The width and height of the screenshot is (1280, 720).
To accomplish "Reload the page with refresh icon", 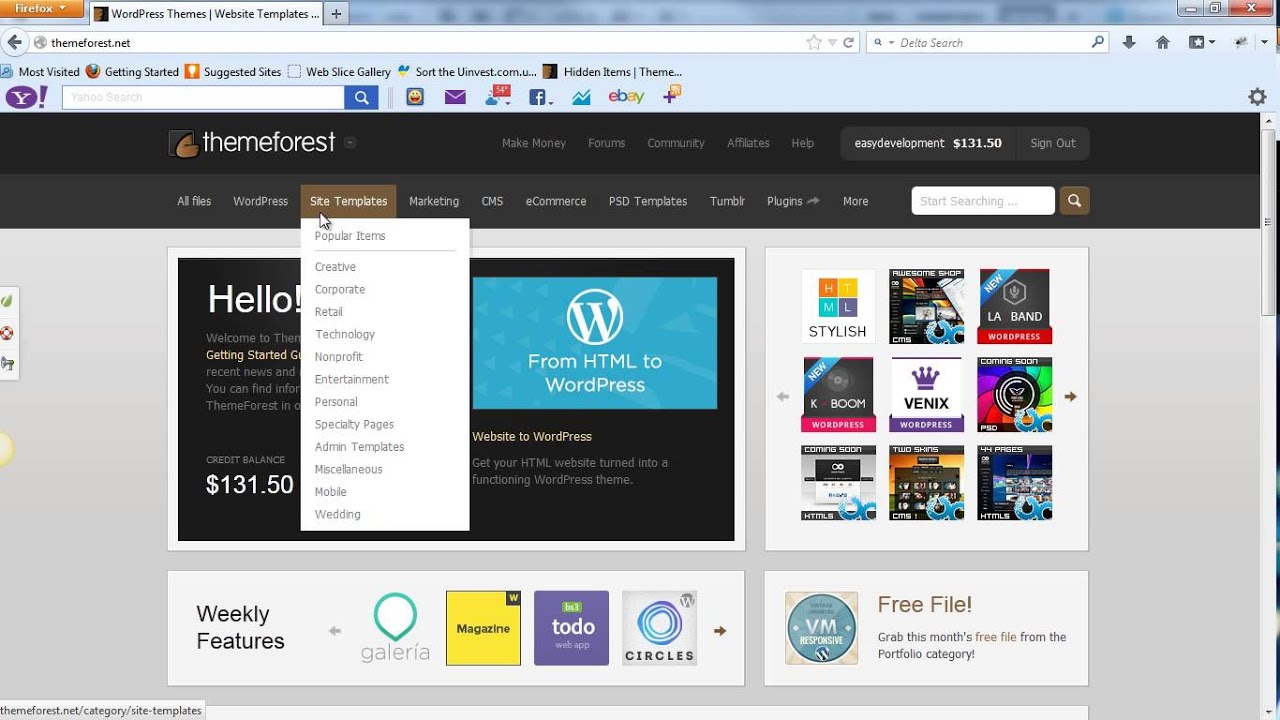I will (x=849, y=43).
